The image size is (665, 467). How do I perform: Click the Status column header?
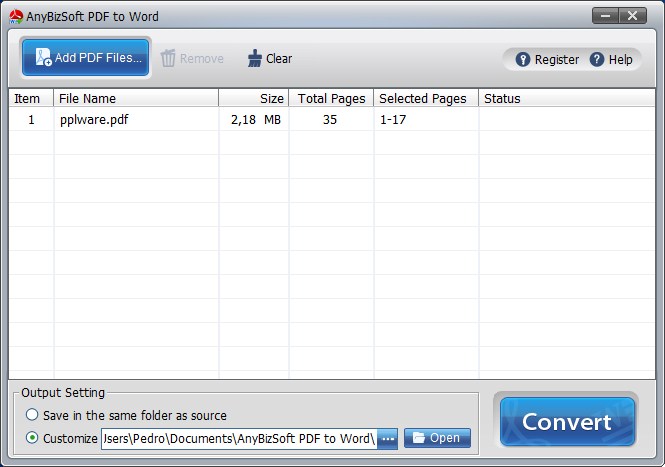(567, 98)
